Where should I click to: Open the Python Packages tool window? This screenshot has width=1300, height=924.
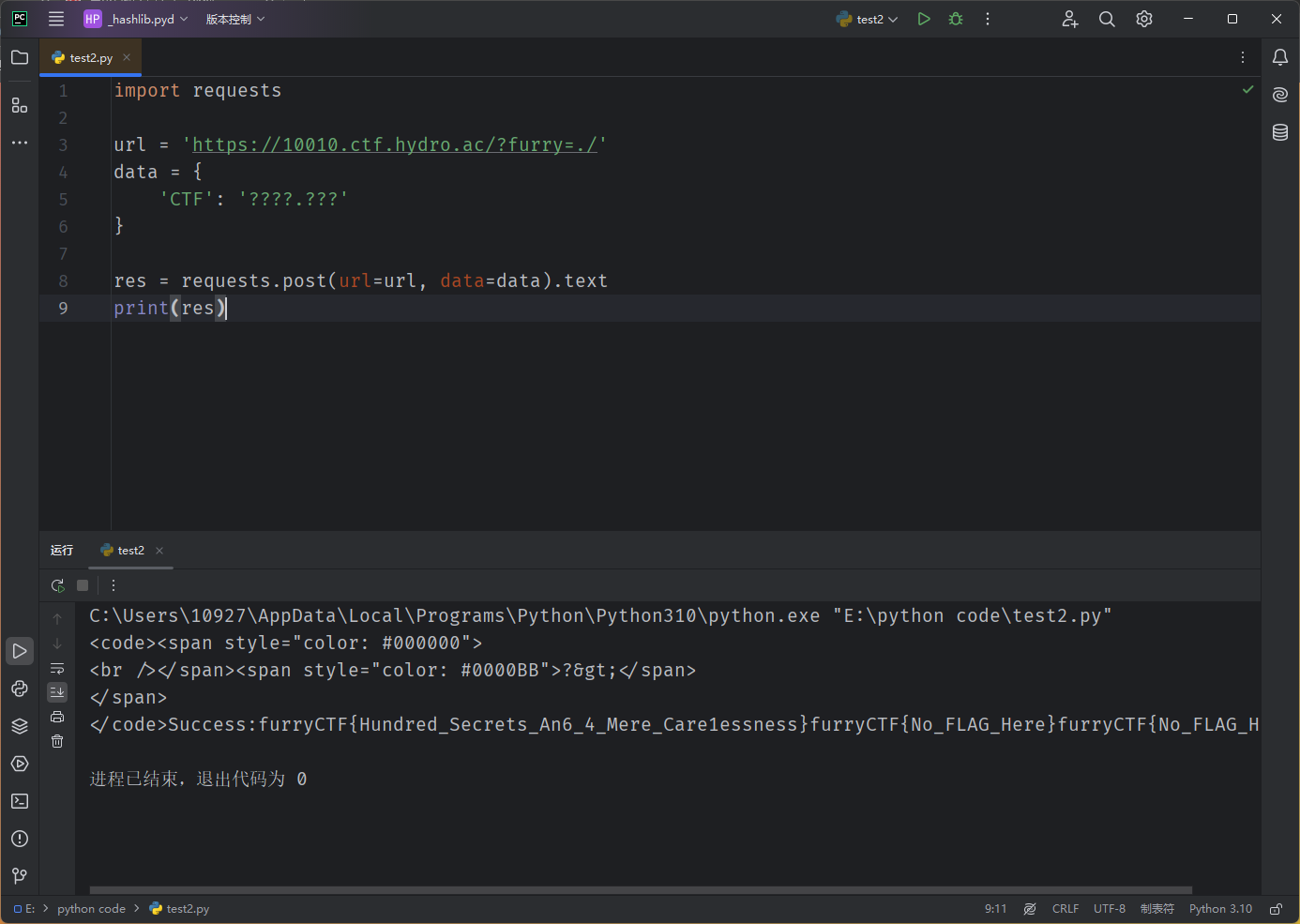click(20, 726)
